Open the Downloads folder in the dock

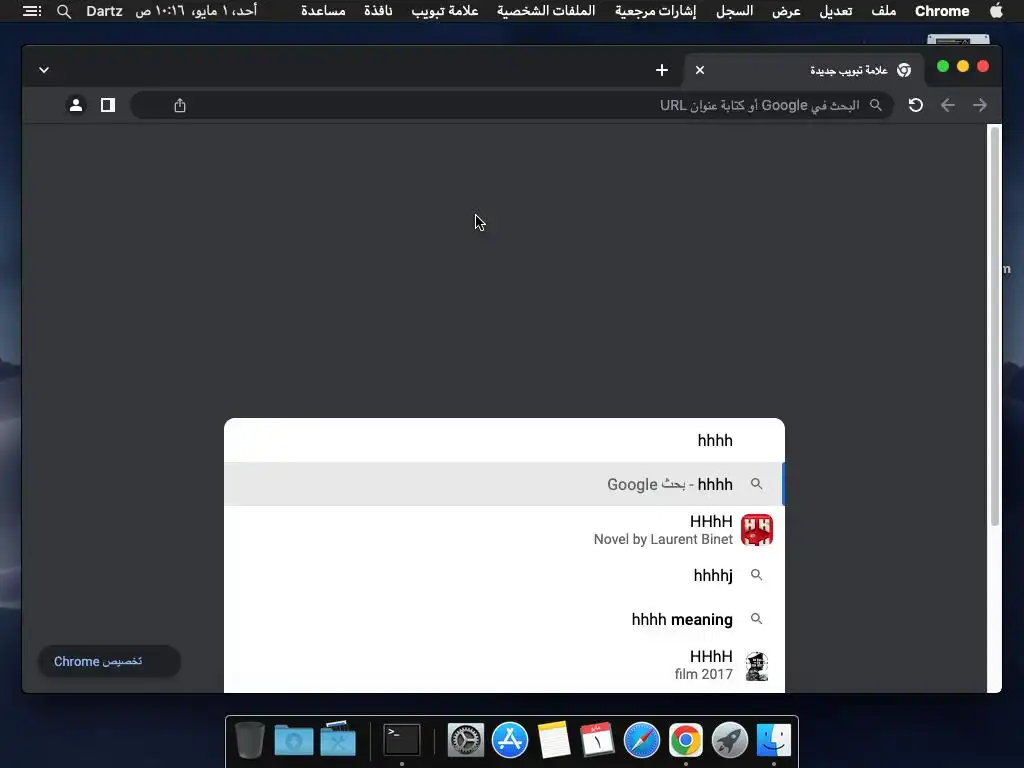(293, 741)
